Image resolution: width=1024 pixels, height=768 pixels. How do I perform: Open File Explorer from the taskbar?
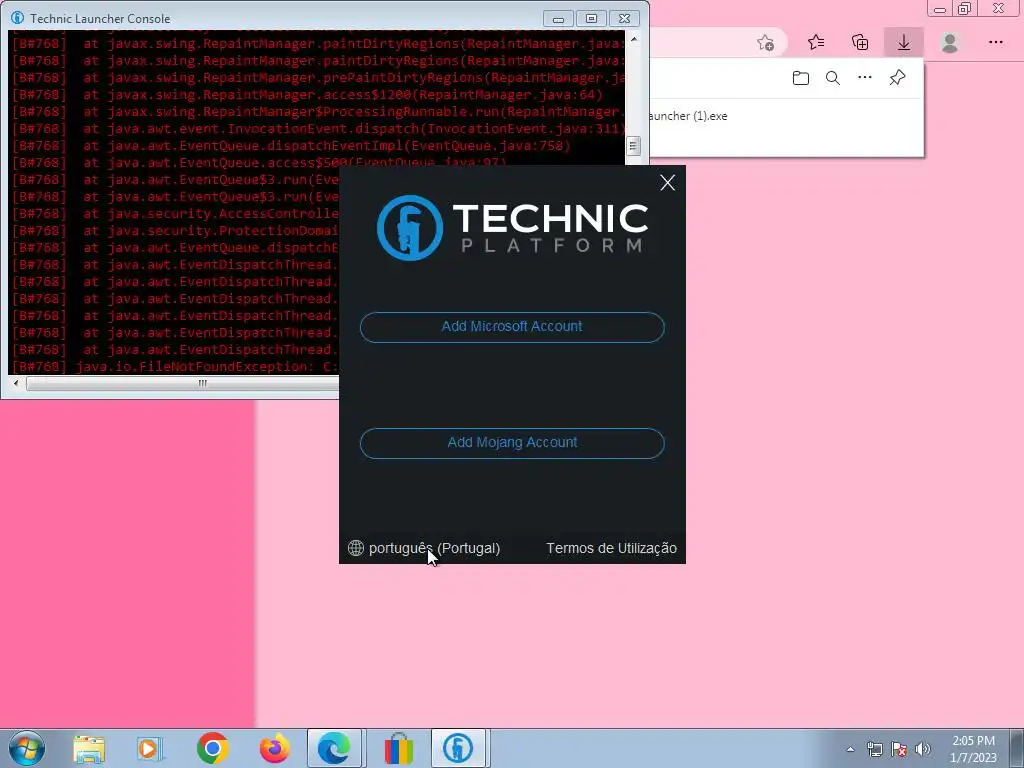pos(89,748)
